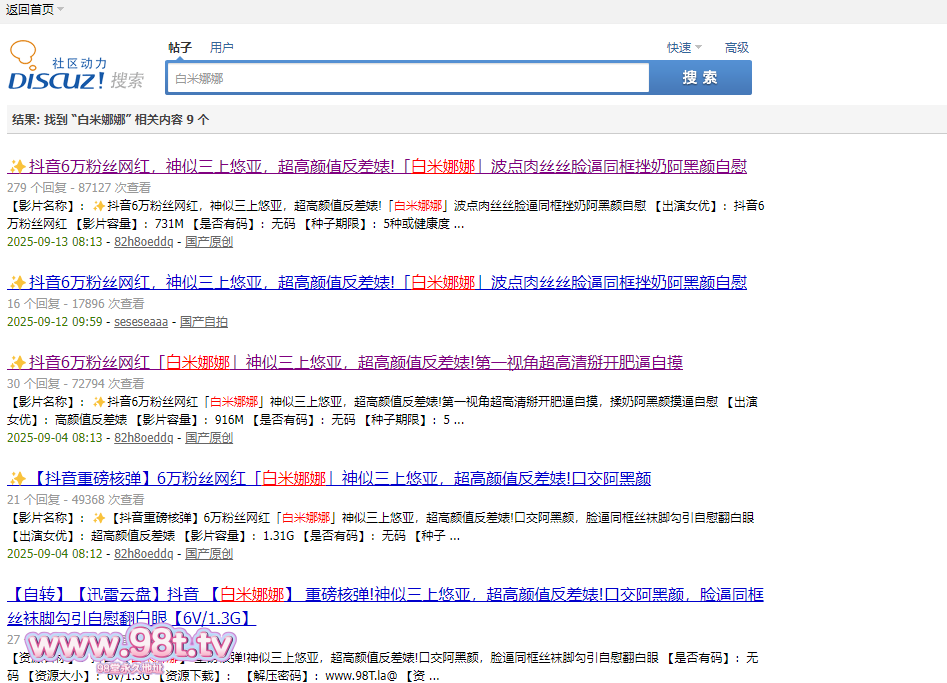Open the 快速 dropdown
The image size is (947, 683).
(x=683, y=48)
